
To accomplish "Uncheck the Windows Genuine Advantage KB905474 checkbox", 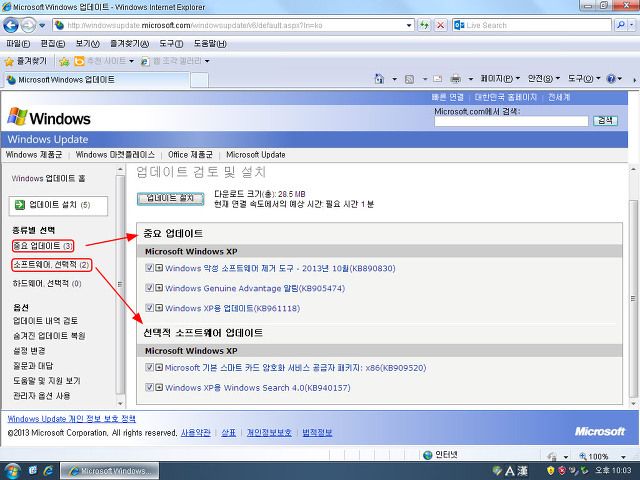I will pos(149,288).
